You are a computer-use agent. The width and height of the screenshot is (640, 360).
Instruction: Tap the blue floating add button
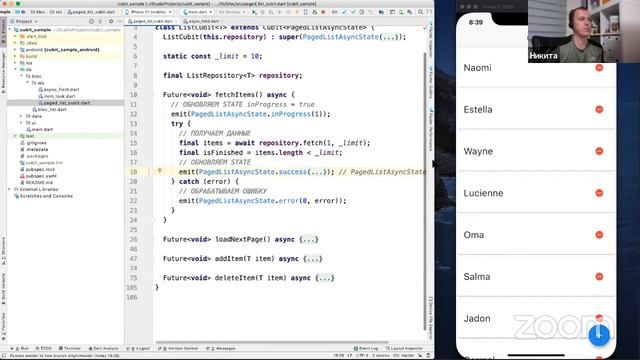point(599,335)
